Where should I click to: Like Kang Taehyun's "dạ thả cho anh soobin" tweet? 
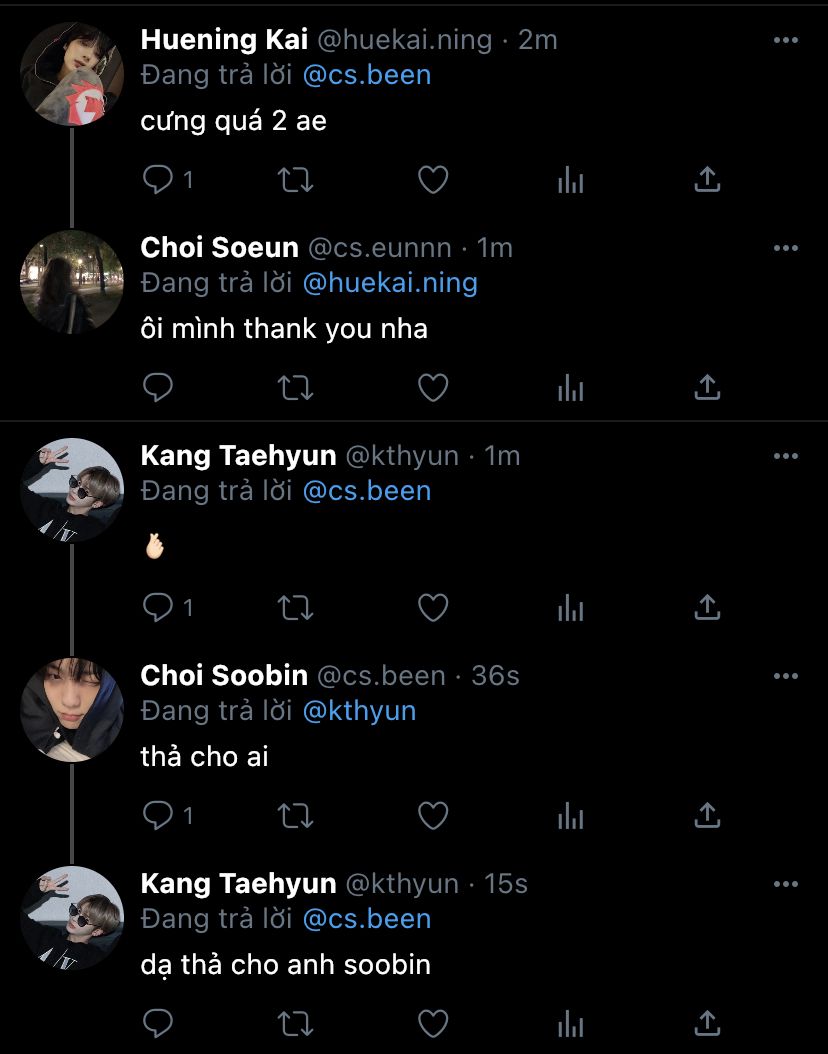[x=432, y=1024]
